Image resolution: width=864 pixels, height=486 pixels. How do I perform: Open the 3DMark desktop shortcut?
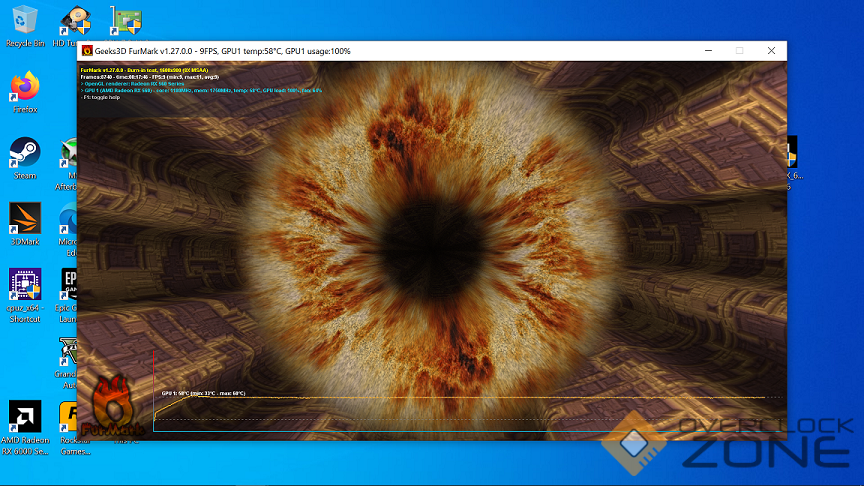[25, 224]
